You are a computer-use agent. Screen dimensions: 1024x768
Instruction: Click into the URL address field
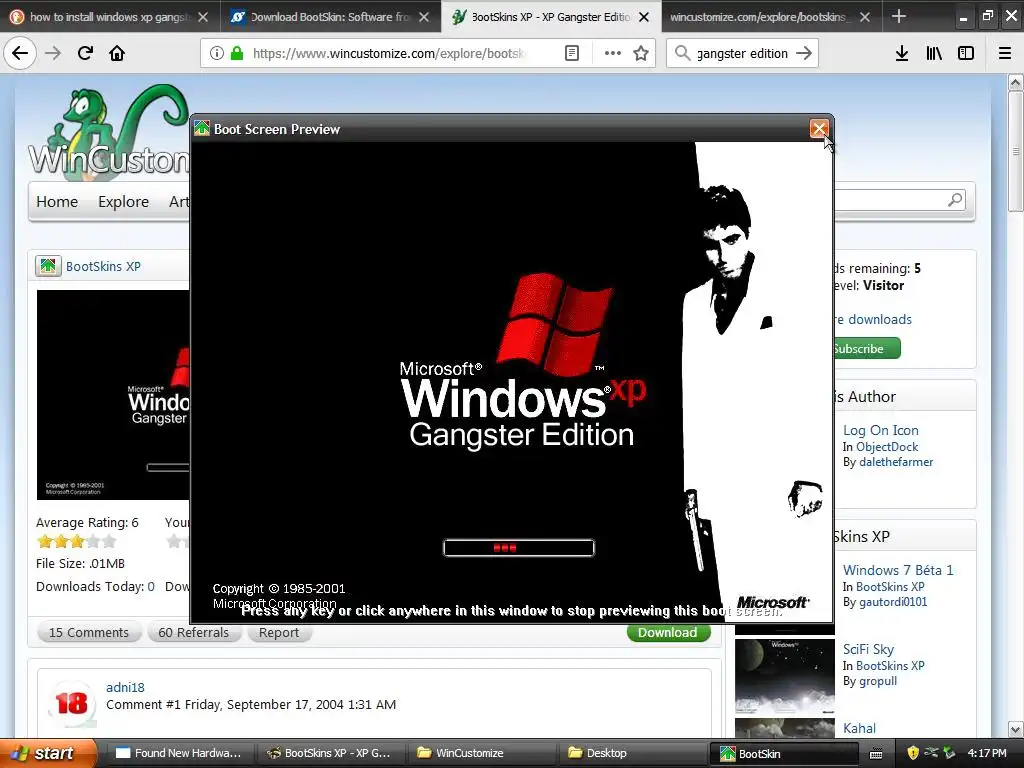click(x=390, y=53)
